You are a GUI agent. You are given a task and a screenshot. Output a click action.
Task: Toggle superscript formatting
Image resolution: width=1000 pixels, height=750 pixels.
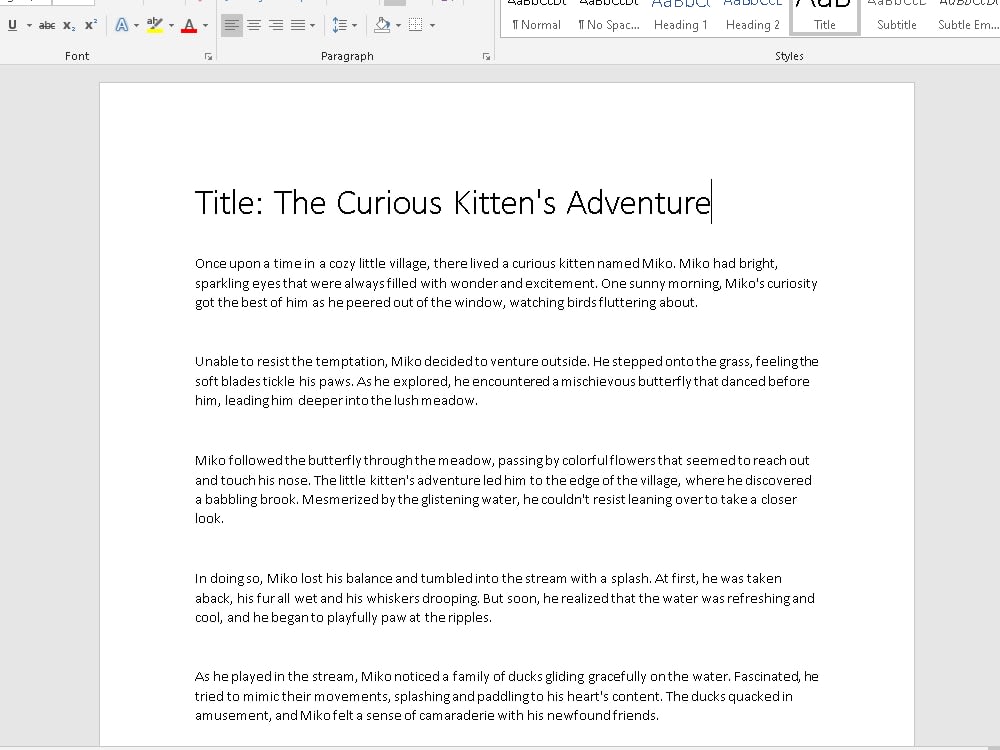91,26
